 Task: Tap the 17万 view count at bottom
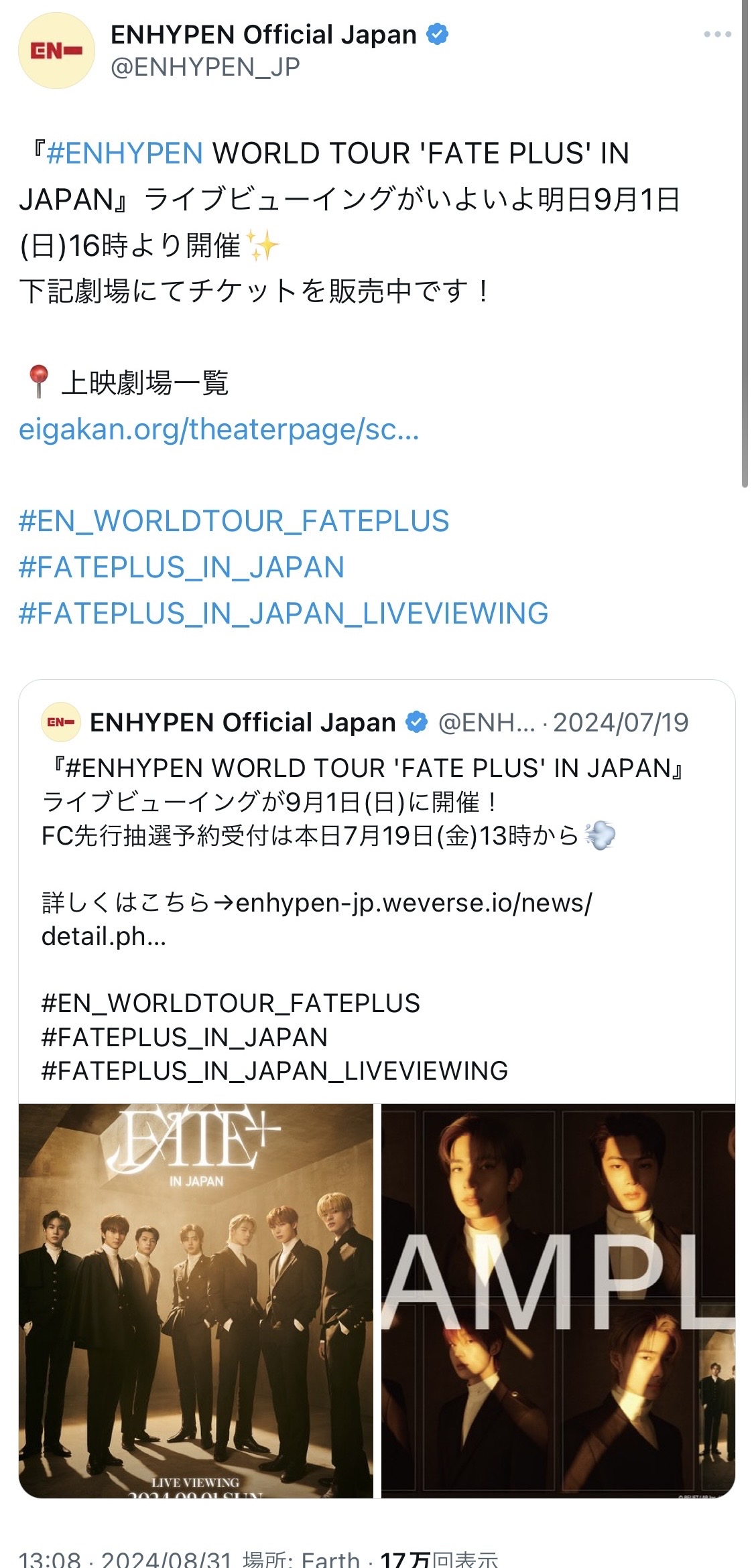pyautogui.click(x=439, y=1559)
